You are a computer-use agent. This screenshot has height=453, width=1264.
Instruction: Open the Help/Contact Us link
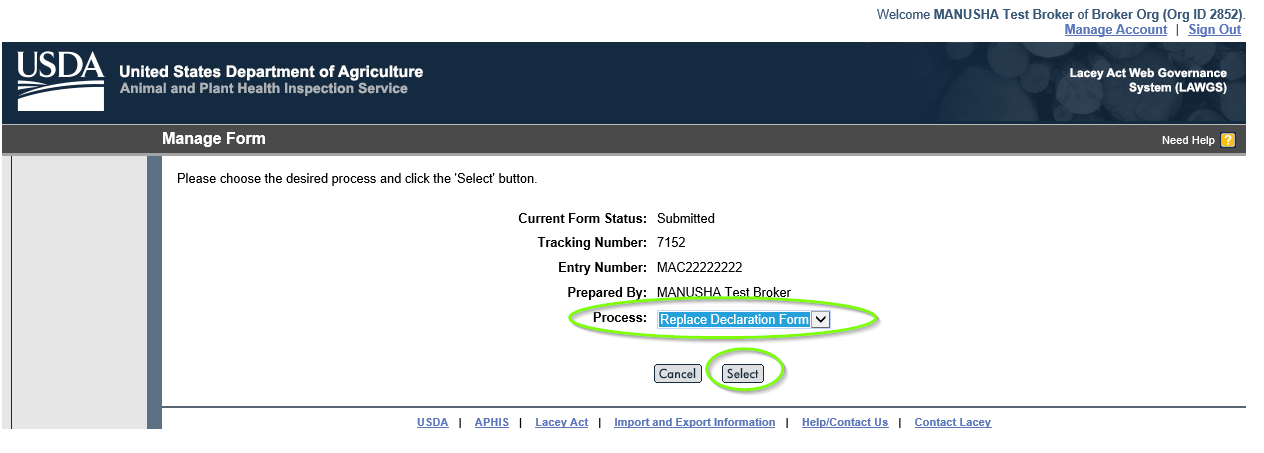(x=844, y=422)
